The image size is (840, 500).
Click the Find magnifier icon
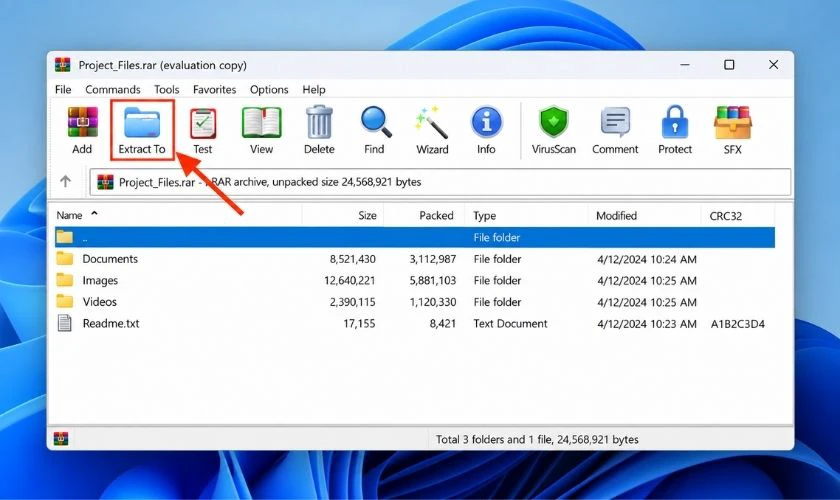(376, 122)
